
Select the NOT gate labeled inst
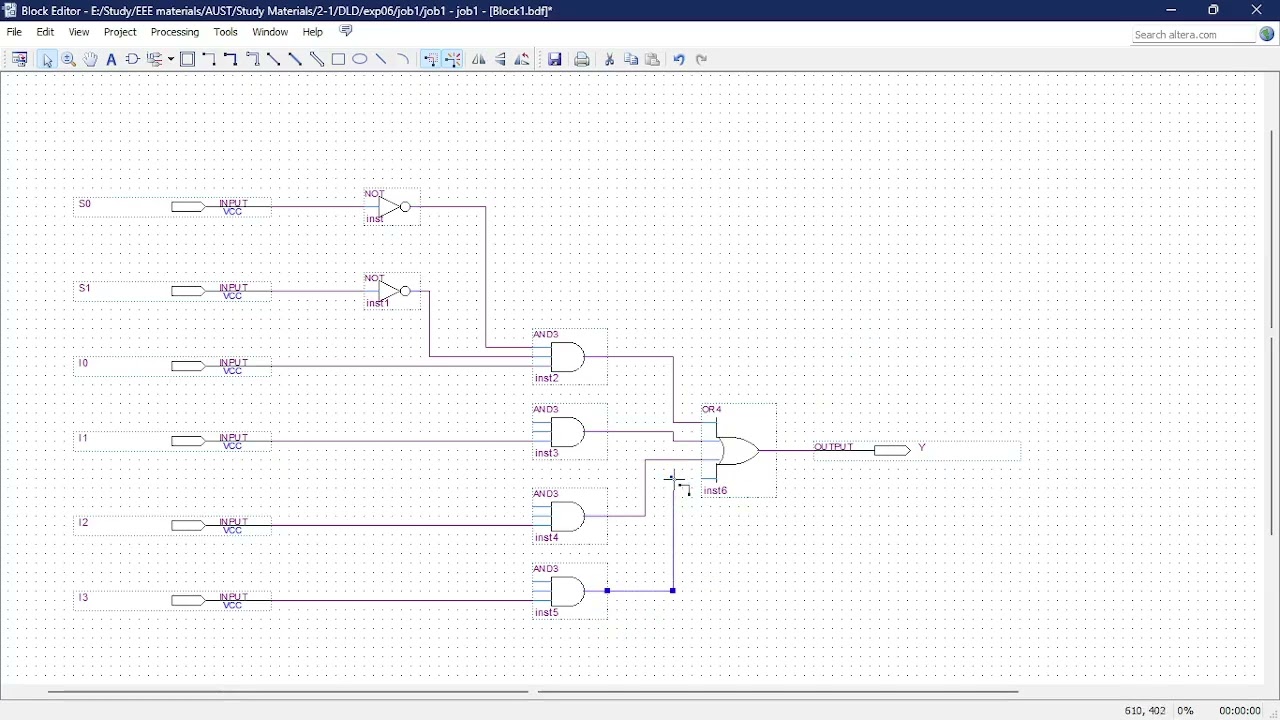point(392,207)
